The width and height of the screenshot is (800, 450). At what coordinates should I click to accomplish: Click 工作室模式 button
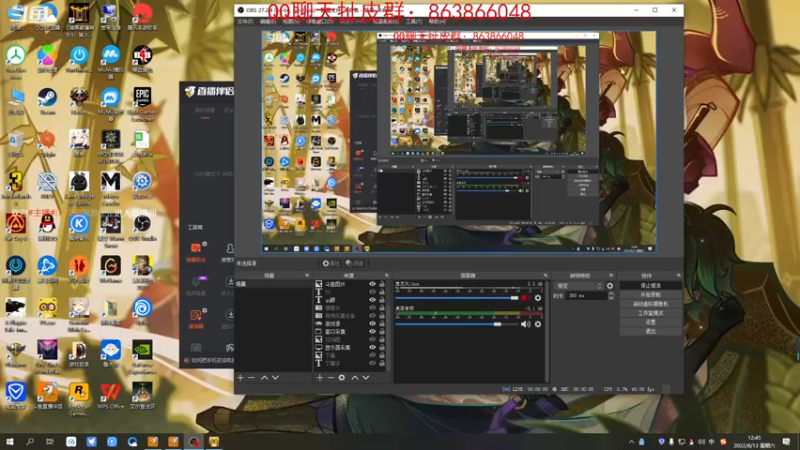tap(651, 313)
